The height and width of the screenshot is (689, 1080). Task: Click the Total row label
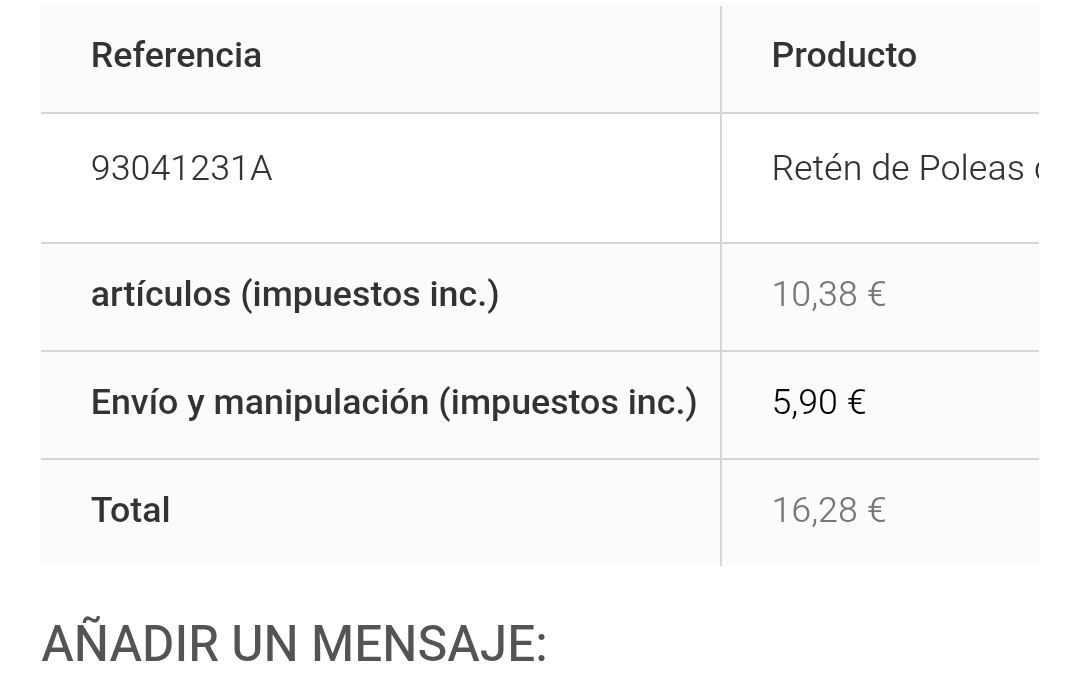130,511
